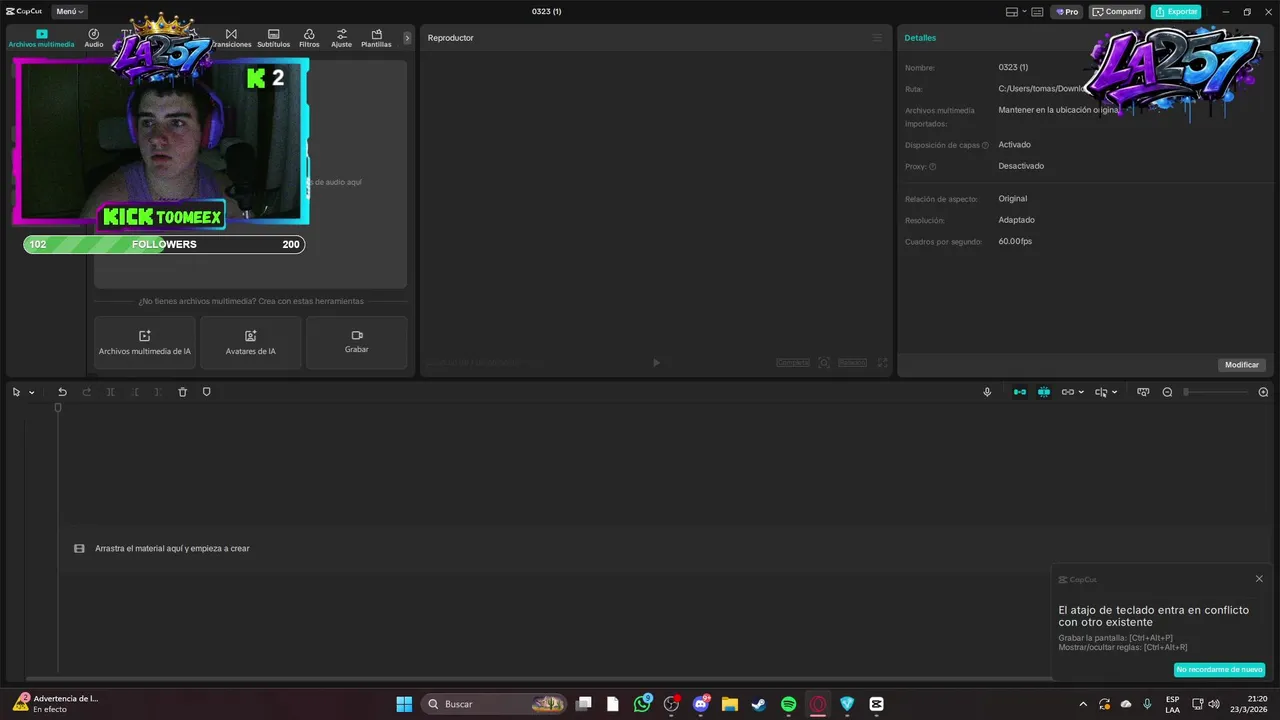The image size is (1280, 720).
Task: Click No recordarme de nuevo button
Action: [1219, 669]
